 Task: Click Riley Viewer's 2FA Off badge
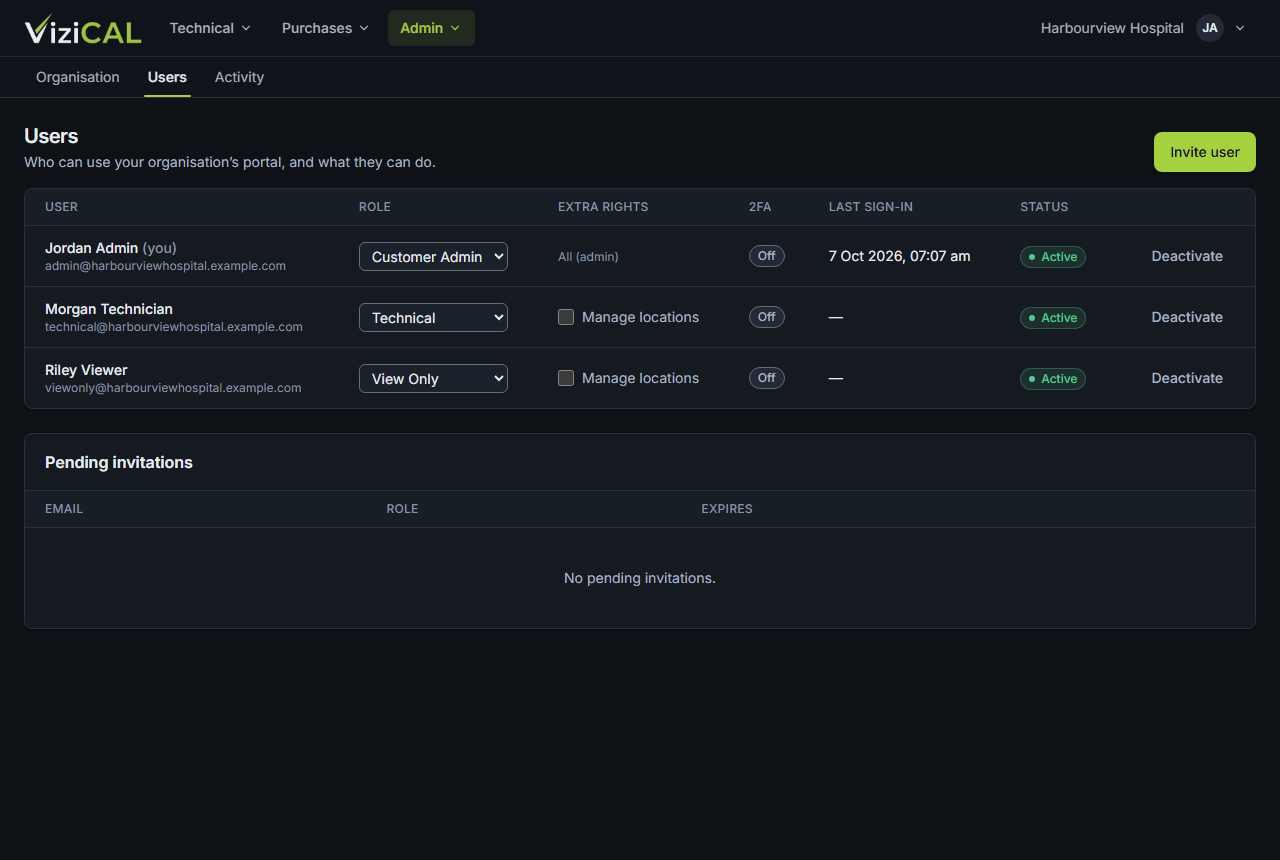pos(767,378)
